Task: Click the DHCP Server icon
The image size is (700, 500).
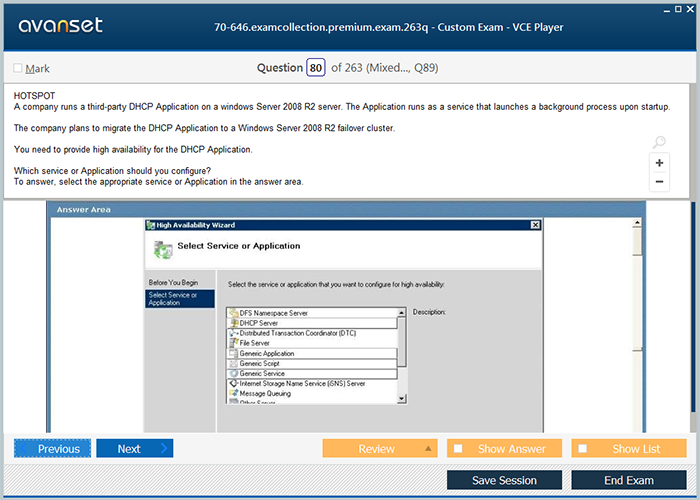Action: coord(233,323)
